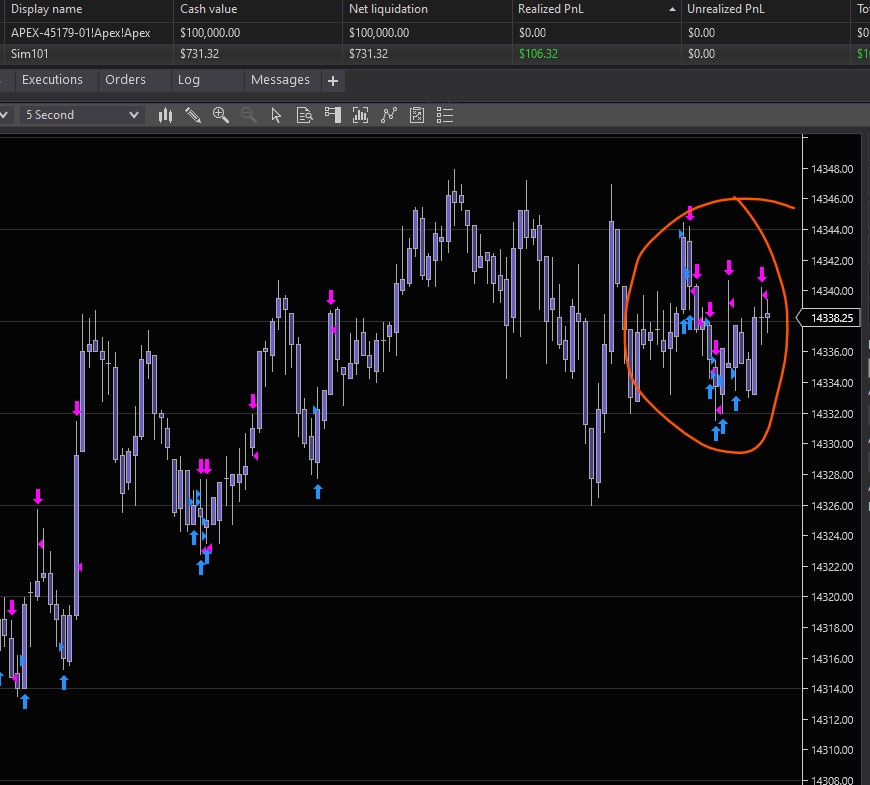This screenshot has height=785, width=870.
Task: Open the Properties list icon
Action: [x=445, y=115]
